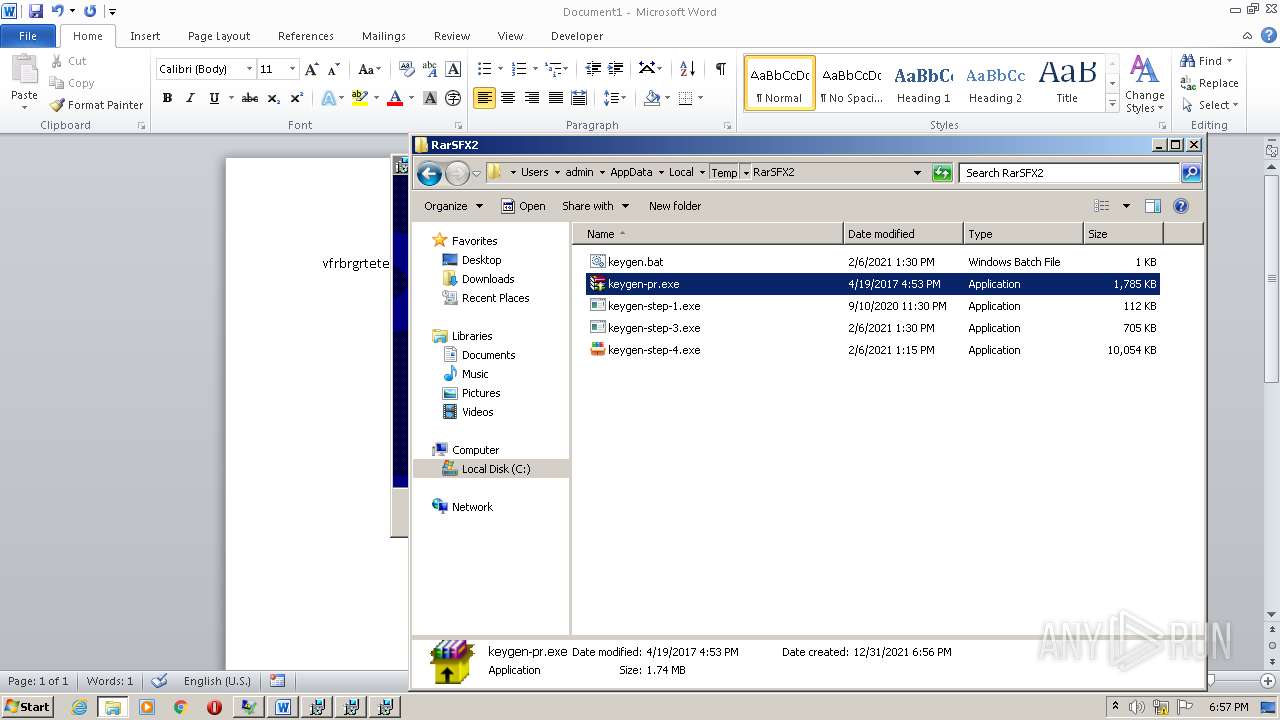Select Local Disk (C:) in navigation pane
Image resolution: width=1280 pixels, height=720 pixels.
pyautogui.click(x=496, y=469)
